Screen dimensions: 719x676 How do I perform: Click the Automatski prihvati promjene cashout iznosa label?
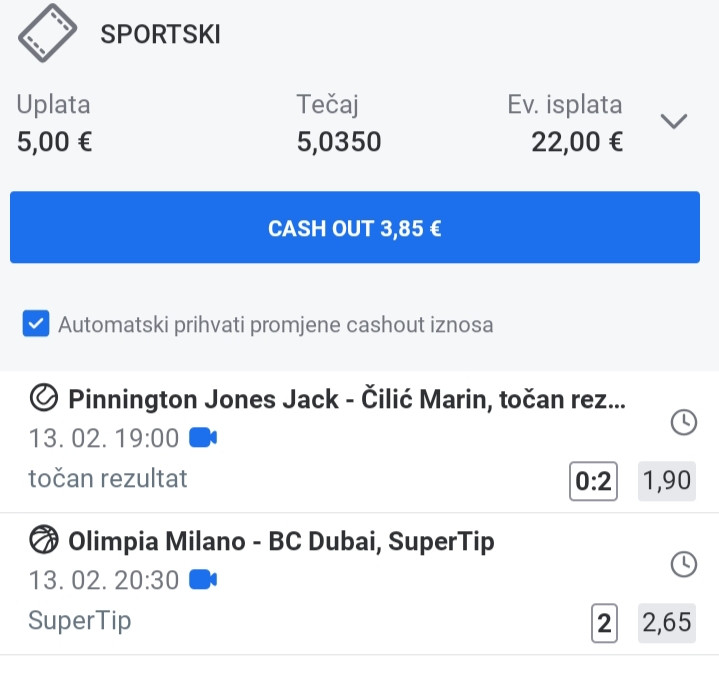(x=276, y=325)
